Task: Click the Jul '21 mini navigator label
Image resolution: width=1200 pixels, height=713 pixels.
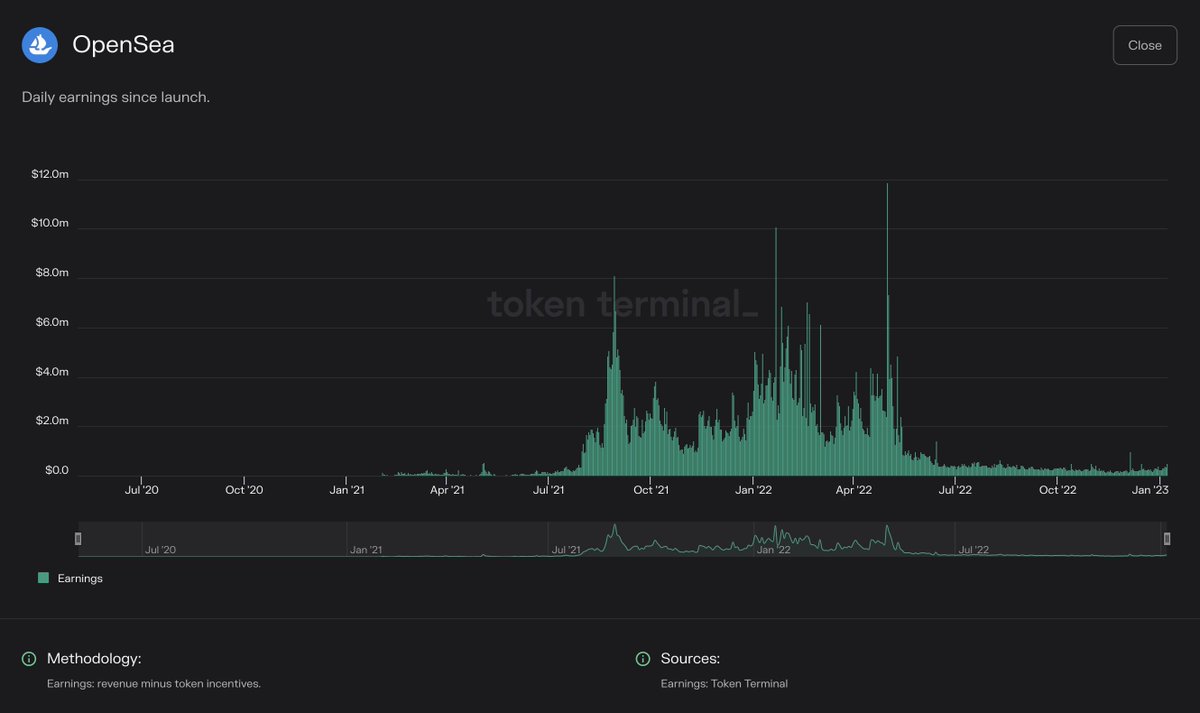Action: [x=567, y=550]
